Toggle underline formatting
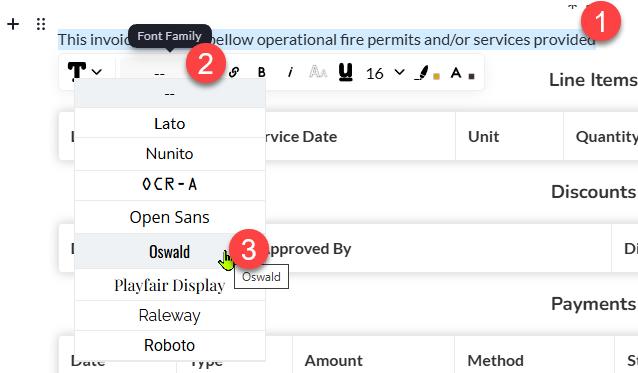638x373 pixels. point(345,72)
